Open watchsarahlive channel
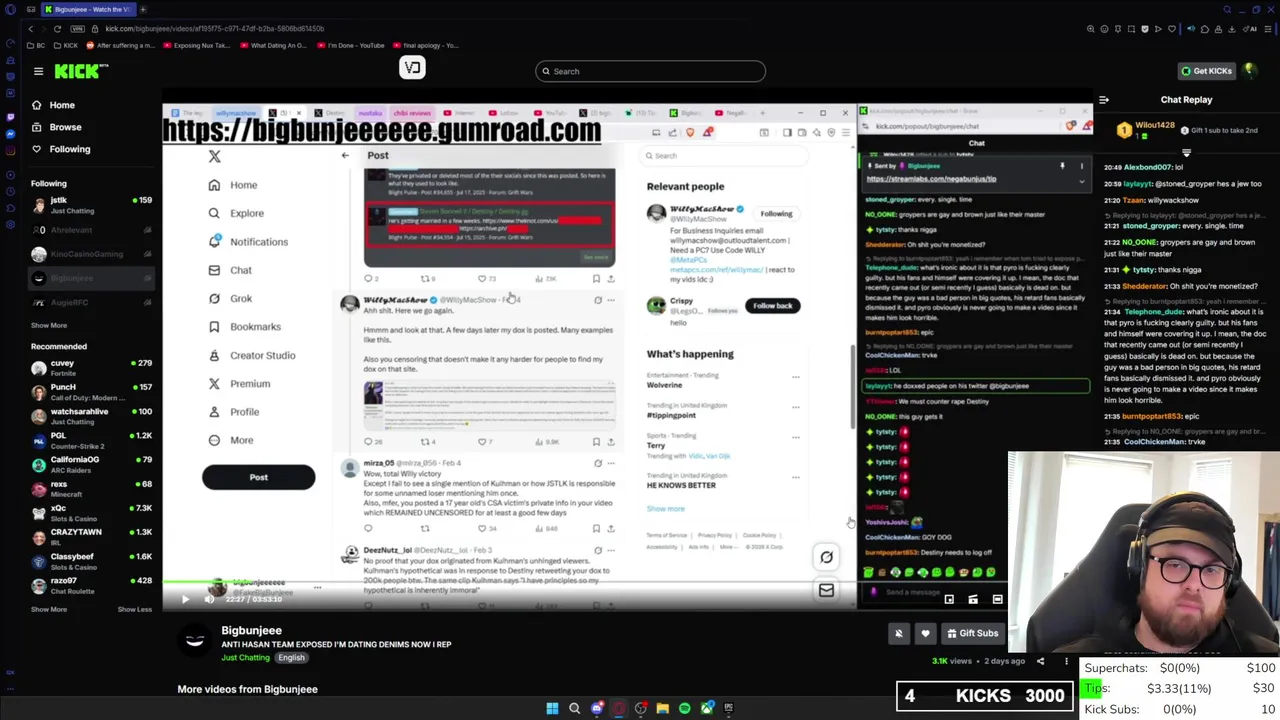1280x720 pixels. coord(91,416)
